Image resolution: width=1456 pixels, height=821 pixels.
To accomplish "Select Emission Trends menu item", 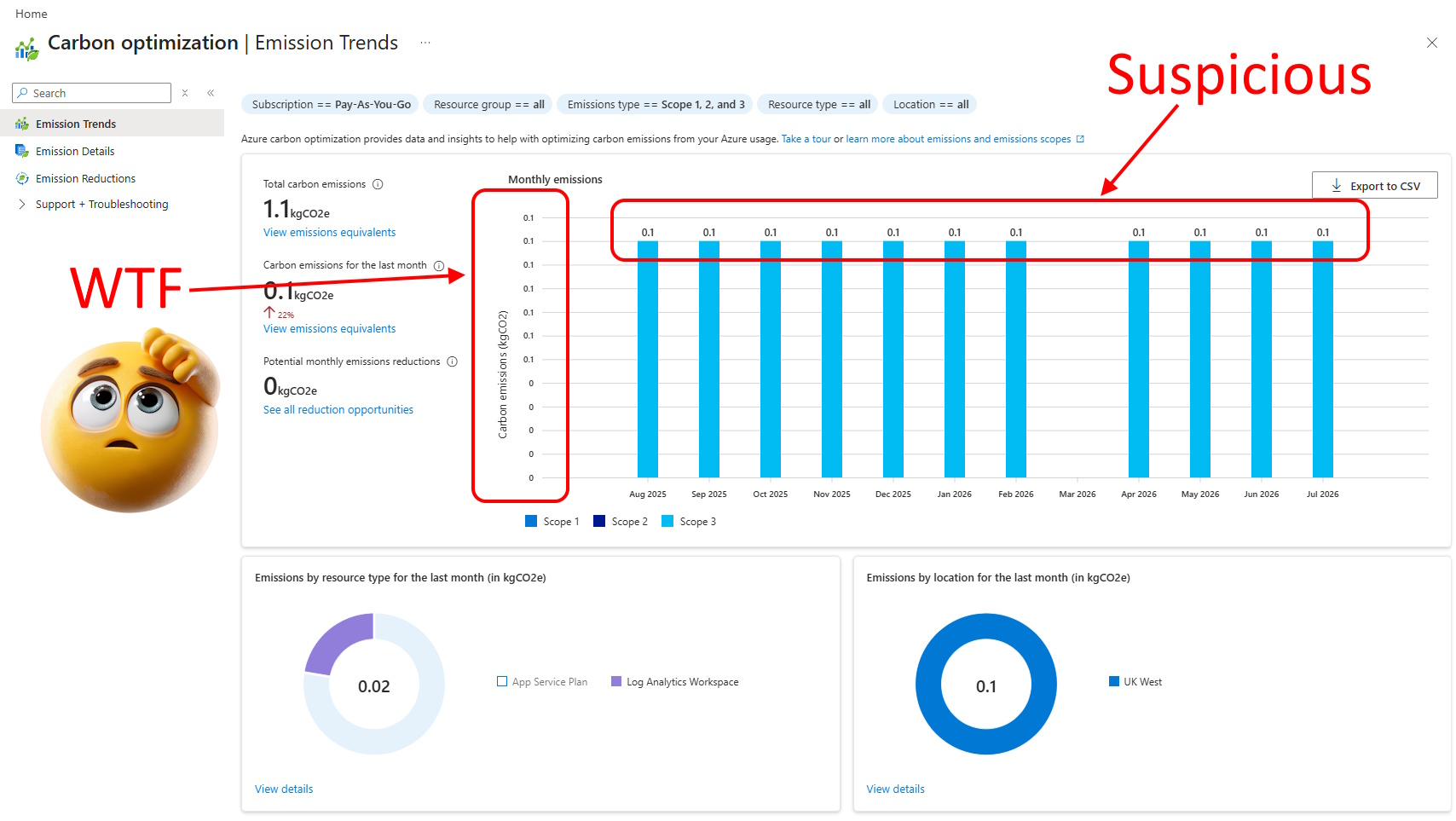I will click(76, 124).
